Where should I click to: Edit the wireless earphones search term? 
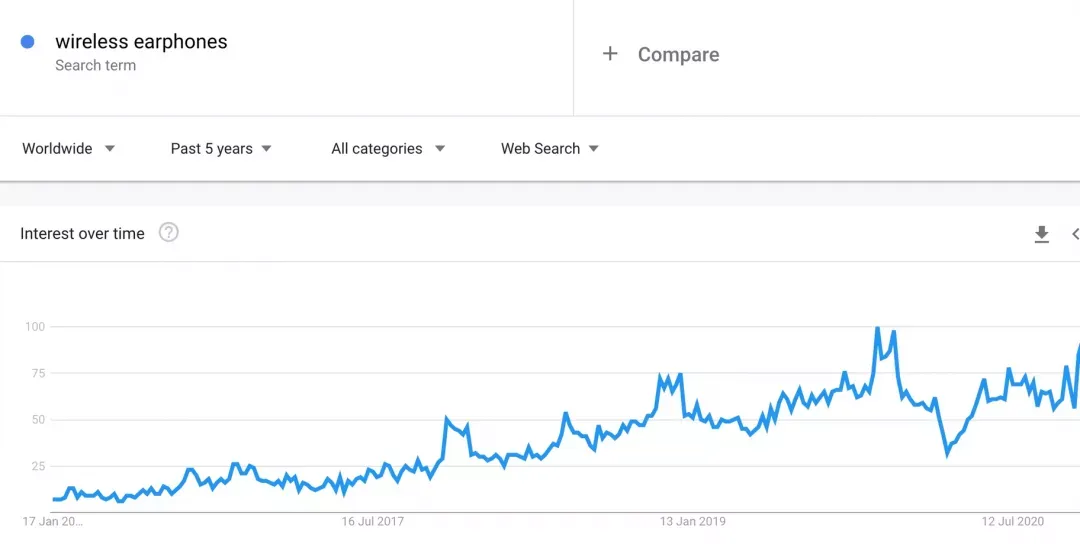tap(141, 42)
